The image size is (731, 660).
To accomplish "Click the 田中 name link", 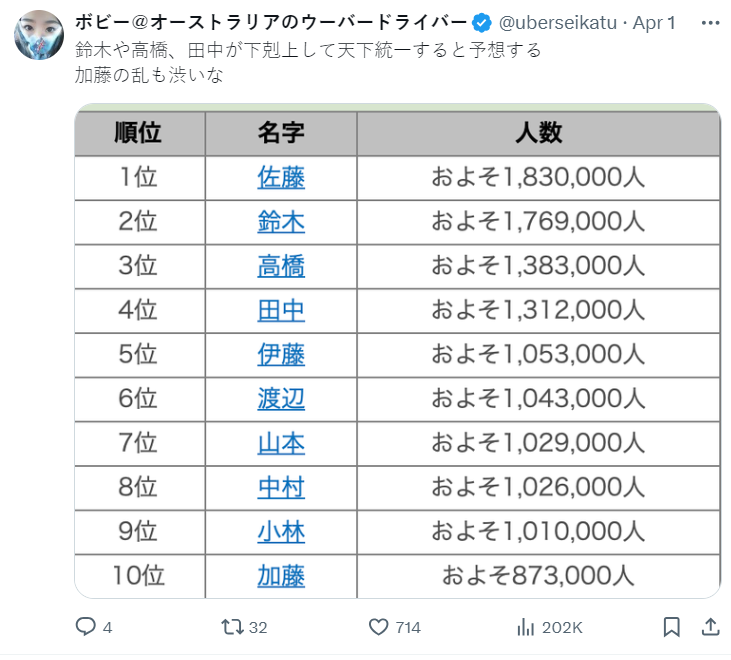I will click(x=281, y=310).
